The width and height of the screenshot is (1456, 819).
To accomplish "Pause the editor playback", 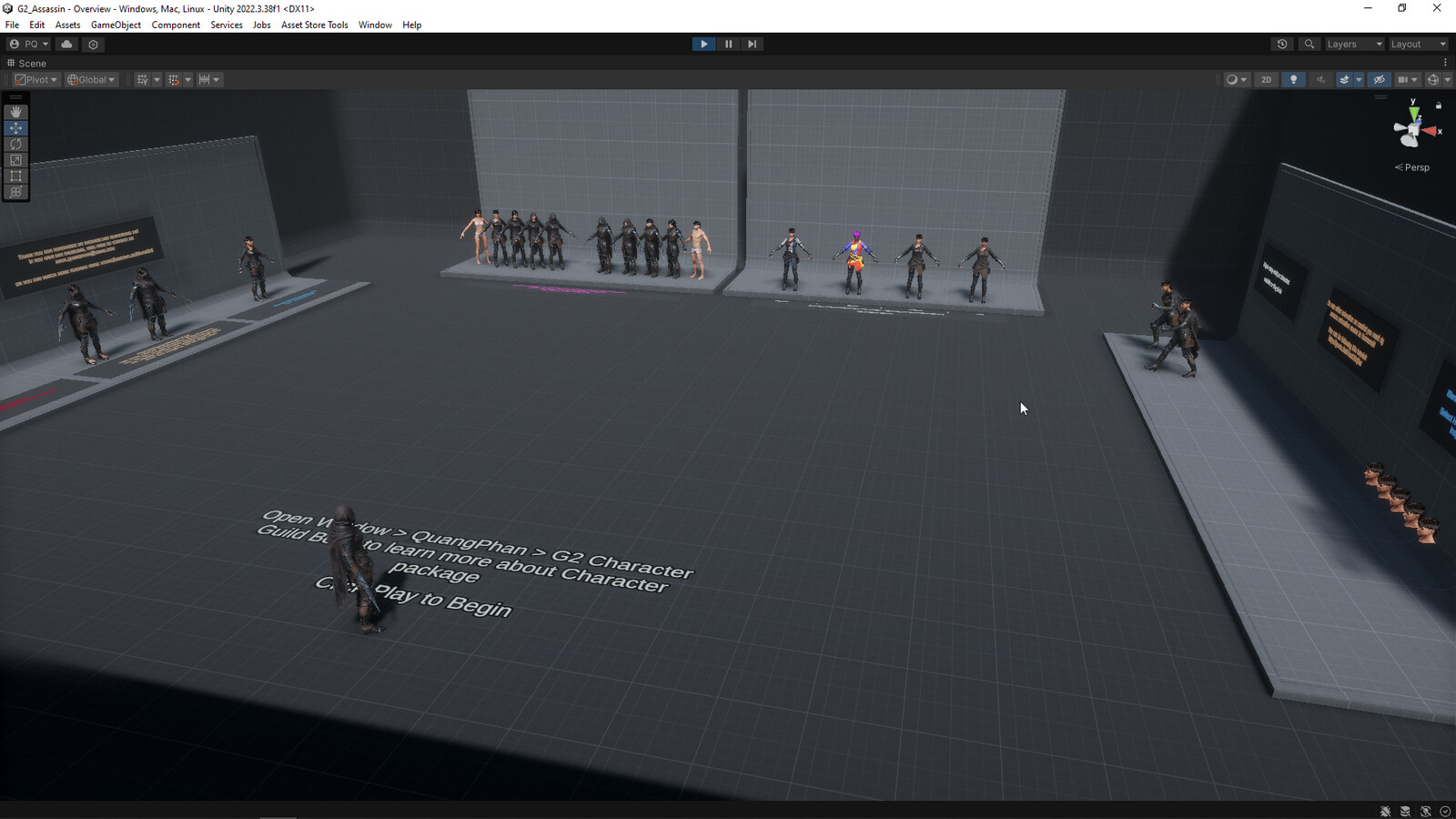I will coord(728,44).
